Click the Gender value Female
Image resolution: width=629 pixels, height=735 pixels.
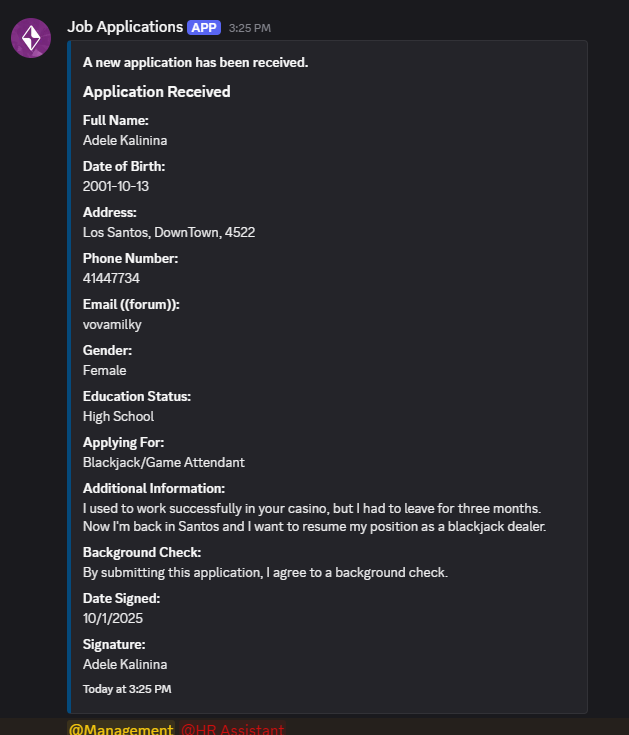pos(105,370)
